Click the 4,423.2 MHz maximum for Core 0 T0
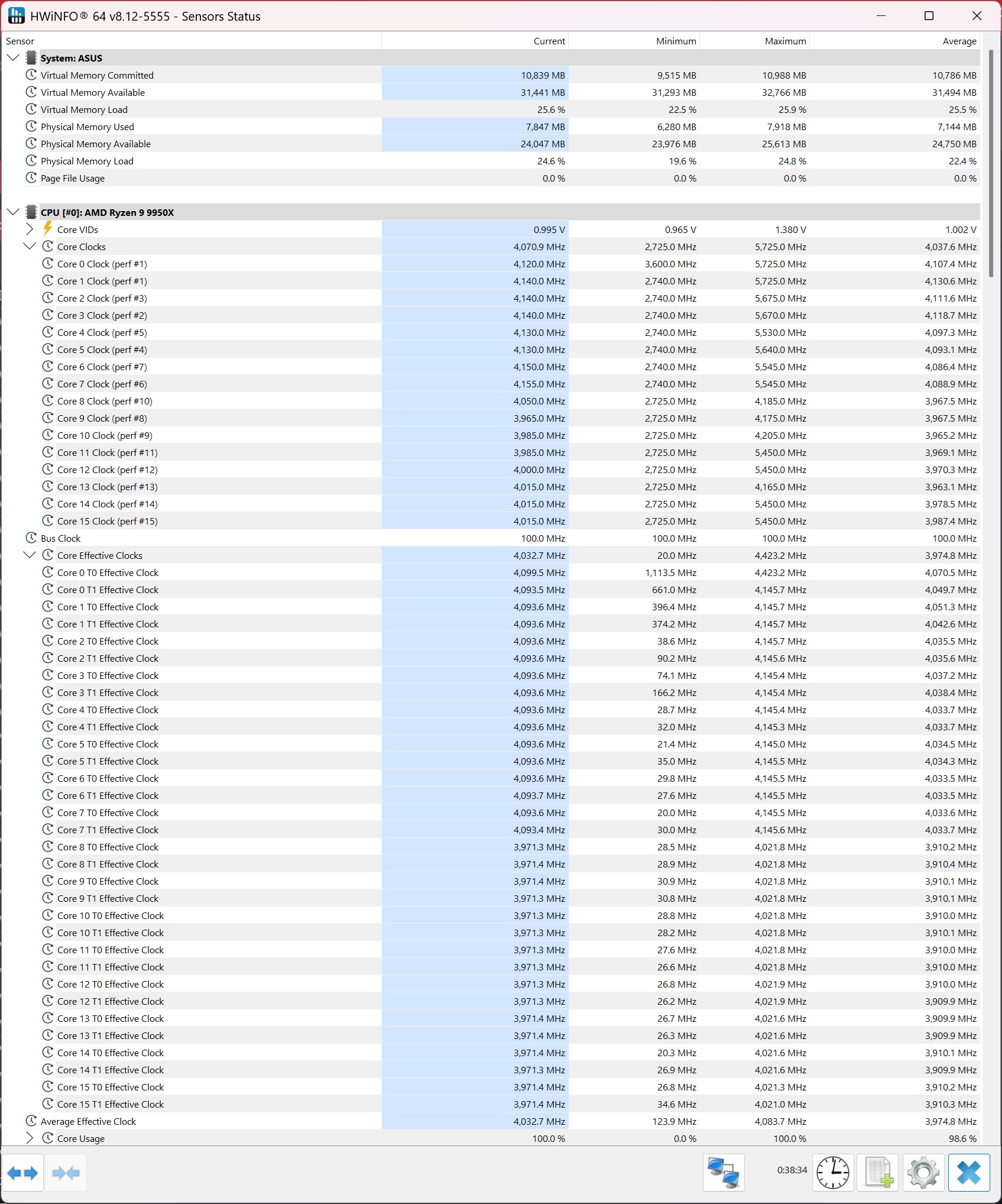 coord(780,572)
